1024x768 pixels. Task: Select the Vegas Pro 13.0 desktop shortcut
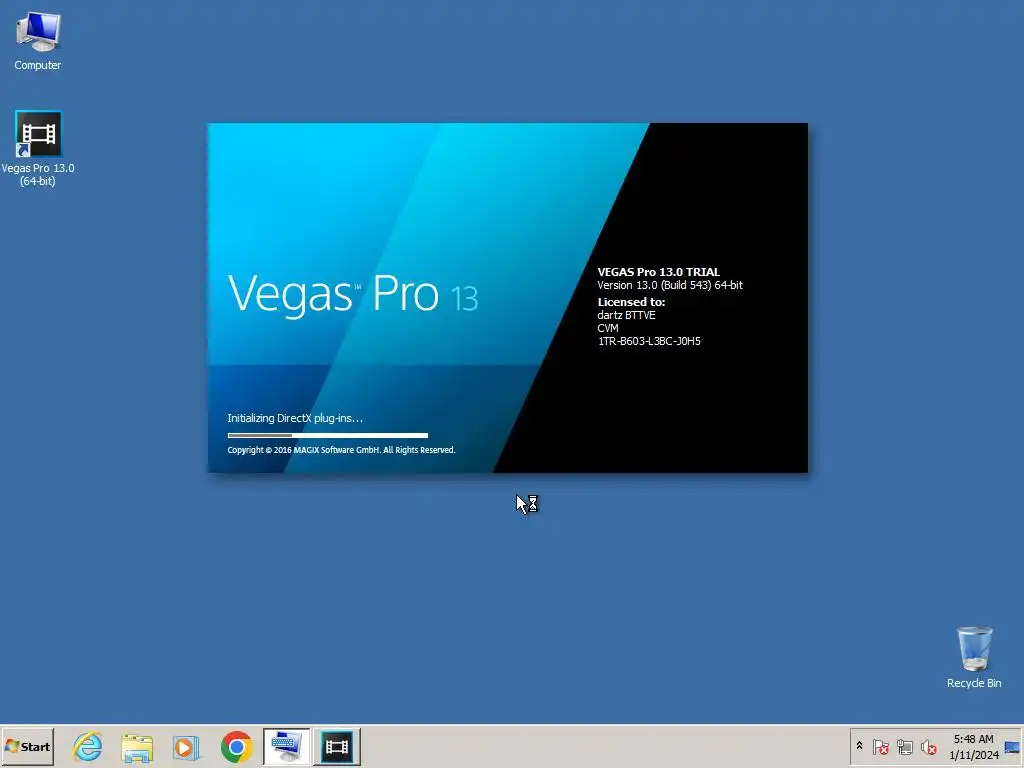point(38,149)
